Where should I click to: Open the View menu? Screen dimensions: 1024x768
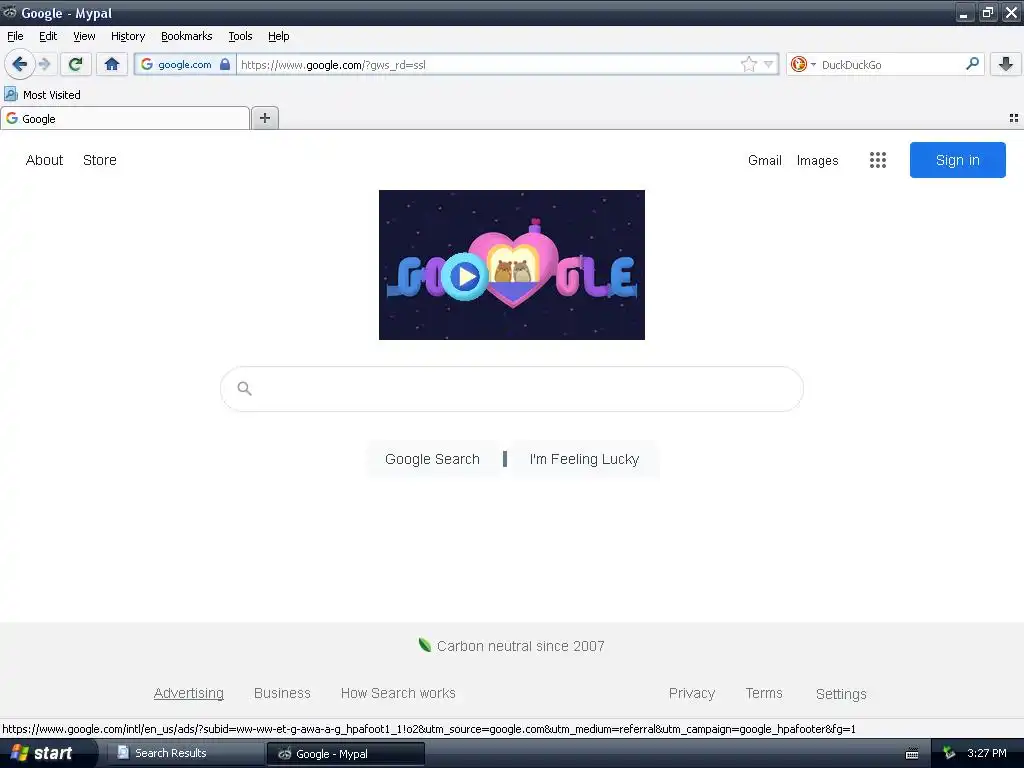tap(84, 36)
